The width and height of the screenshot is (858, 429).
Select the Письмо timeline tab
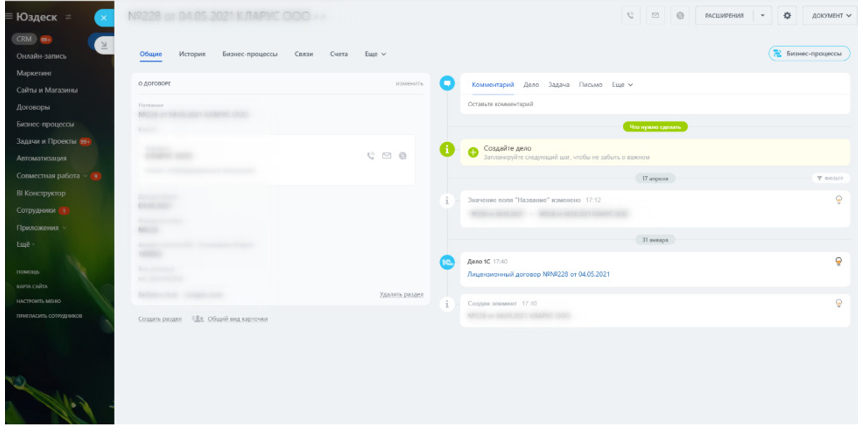[590, 85]
